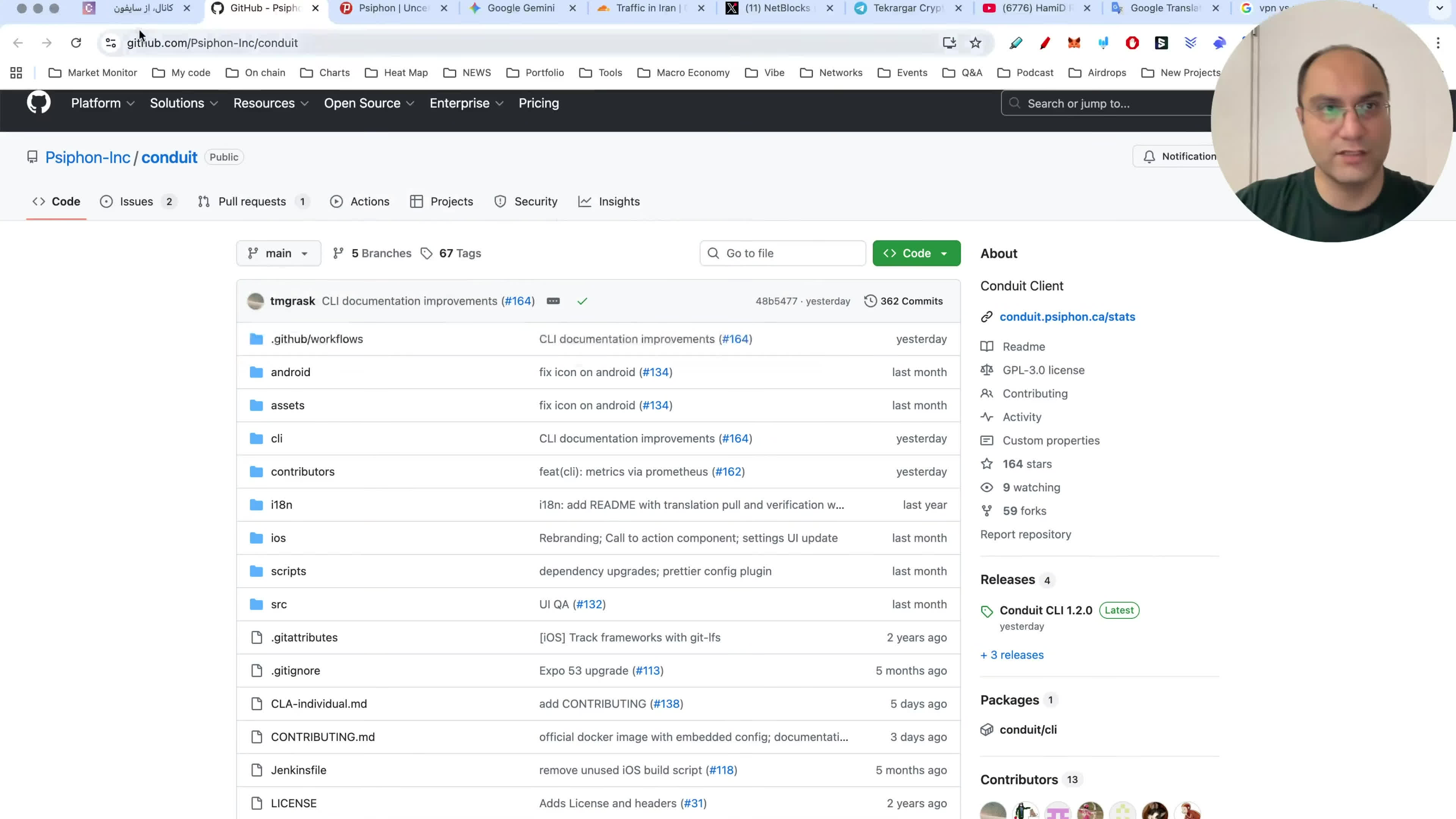1456x819 pixels.
Task: Open the GPL-3.0 license link
Action: tap(1043, 370)
